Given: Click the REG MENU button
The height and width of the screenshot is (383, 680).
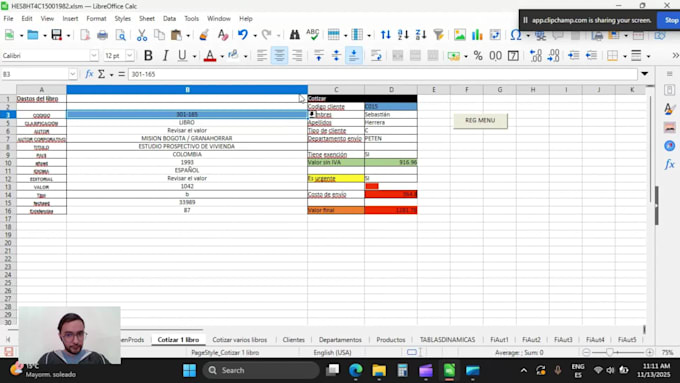Looking at the screenshot, I should point(480,120).
